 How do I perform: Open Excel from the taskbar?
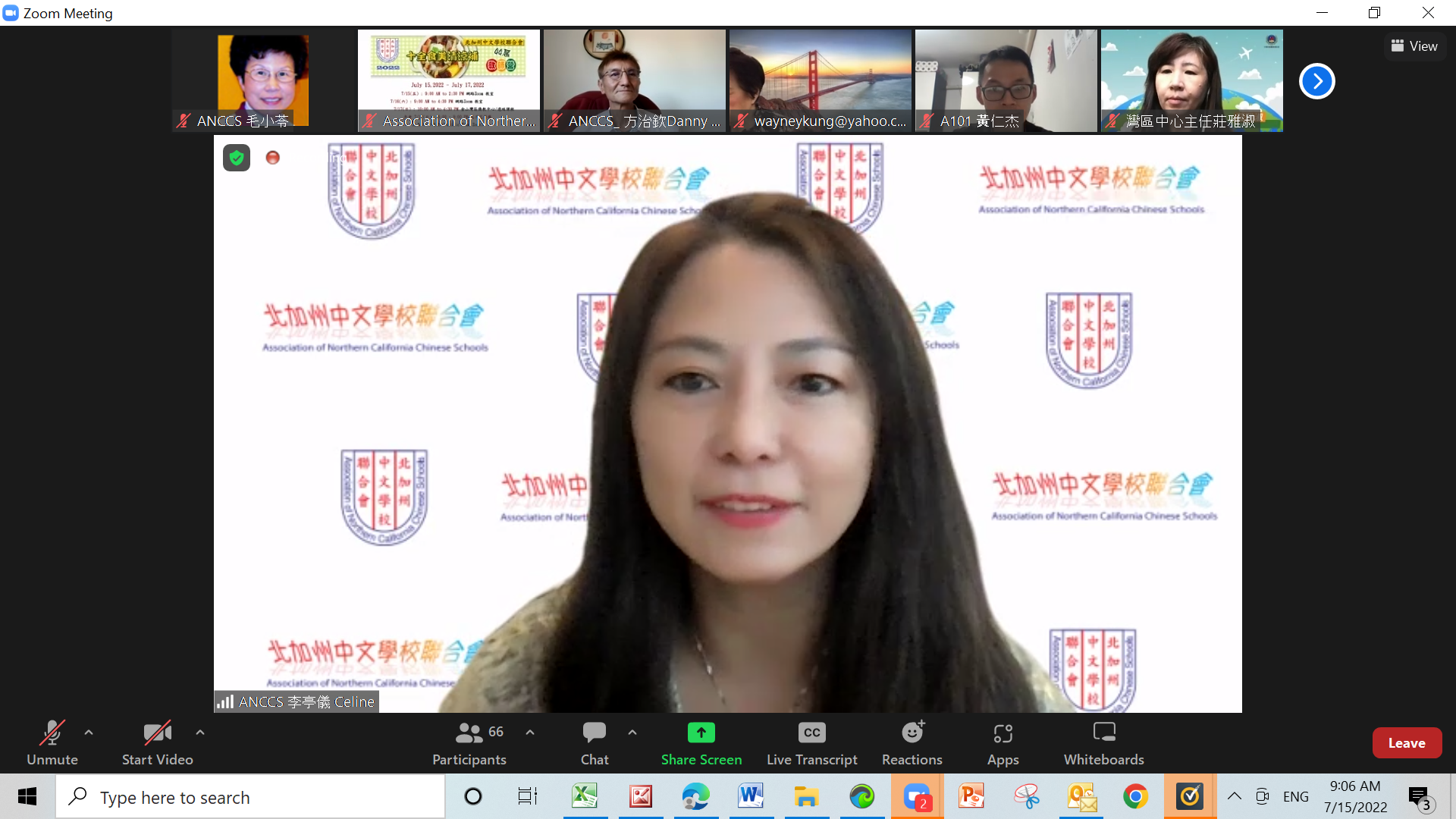[585, 796]
